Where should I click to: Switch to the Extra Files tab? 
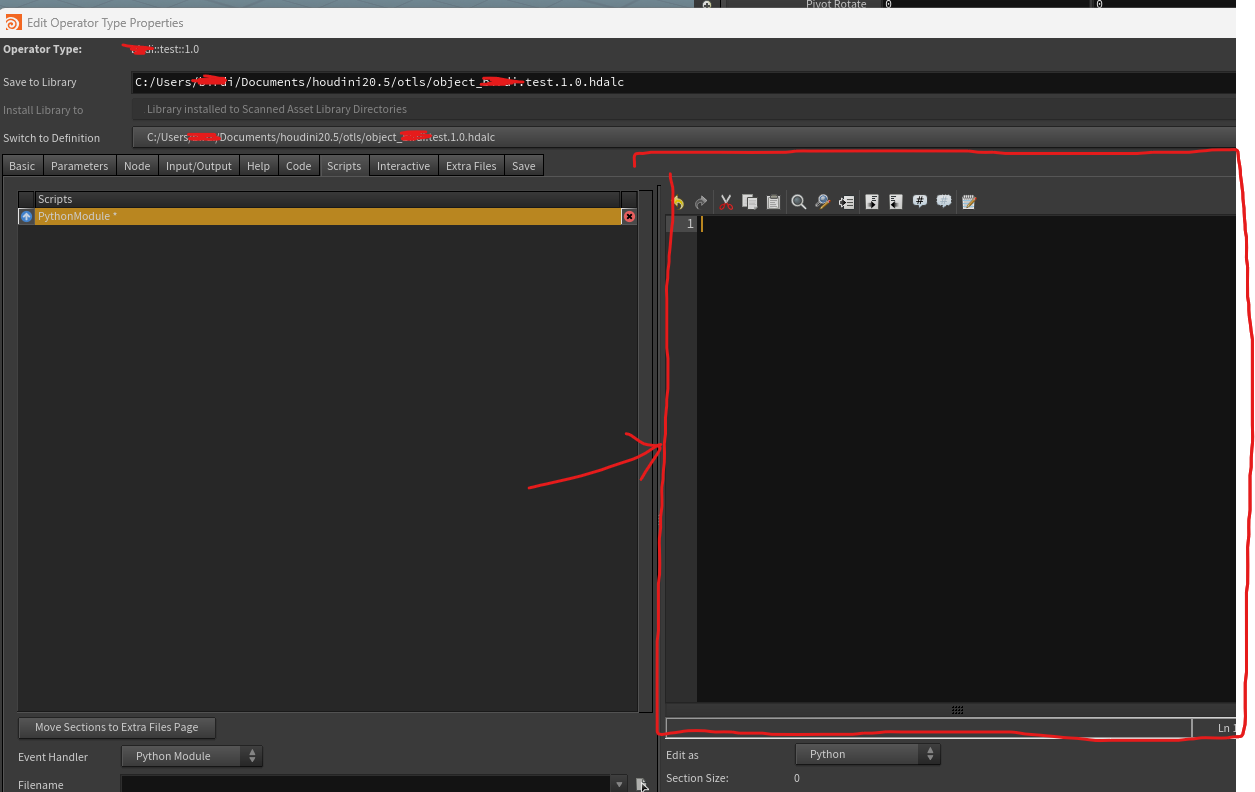pos(471,166)
